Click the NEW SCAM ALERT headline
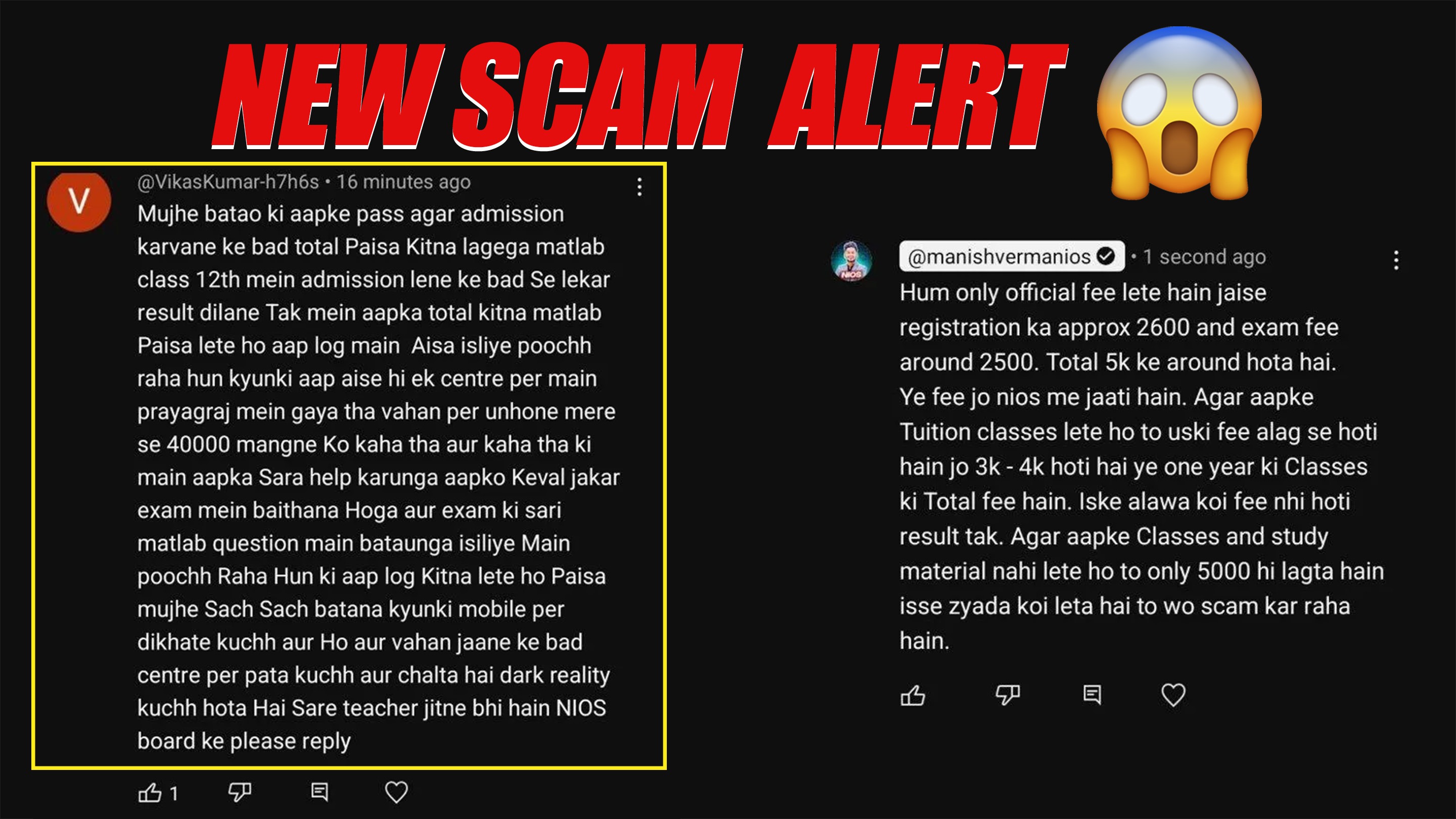The width and height of the screenshot is (1456, 819). pyautogui.click(x=640, y=96)
